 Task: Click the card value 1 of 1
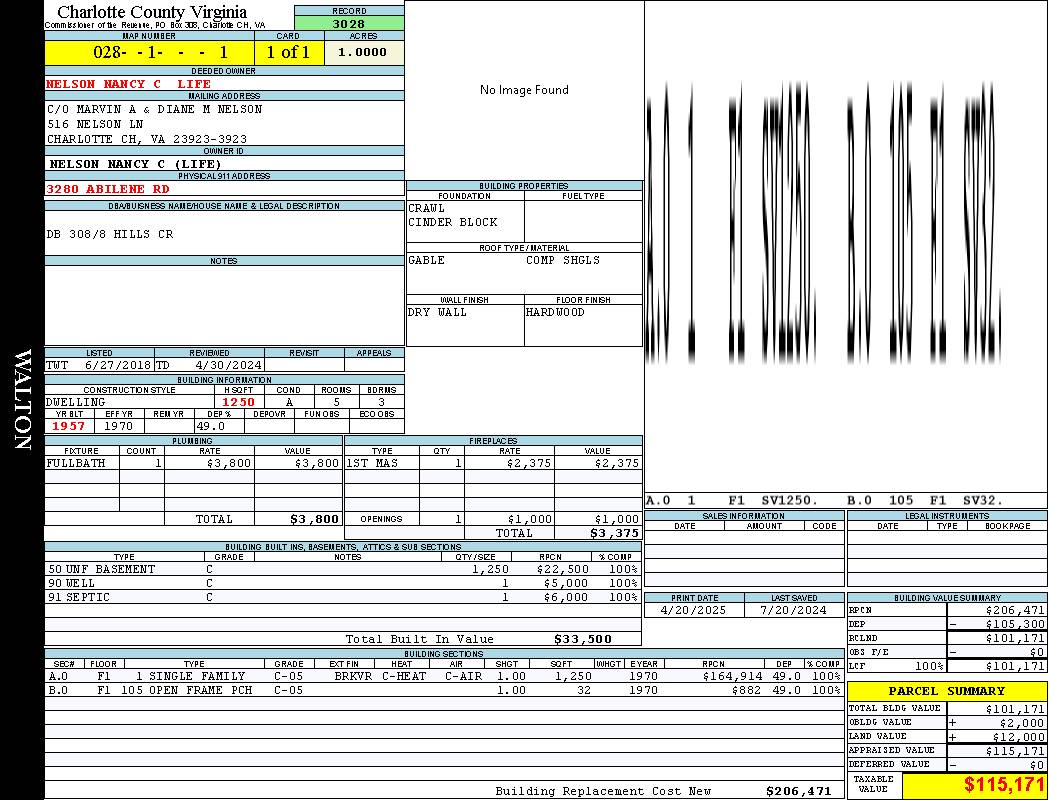click(x=289, y=52)
